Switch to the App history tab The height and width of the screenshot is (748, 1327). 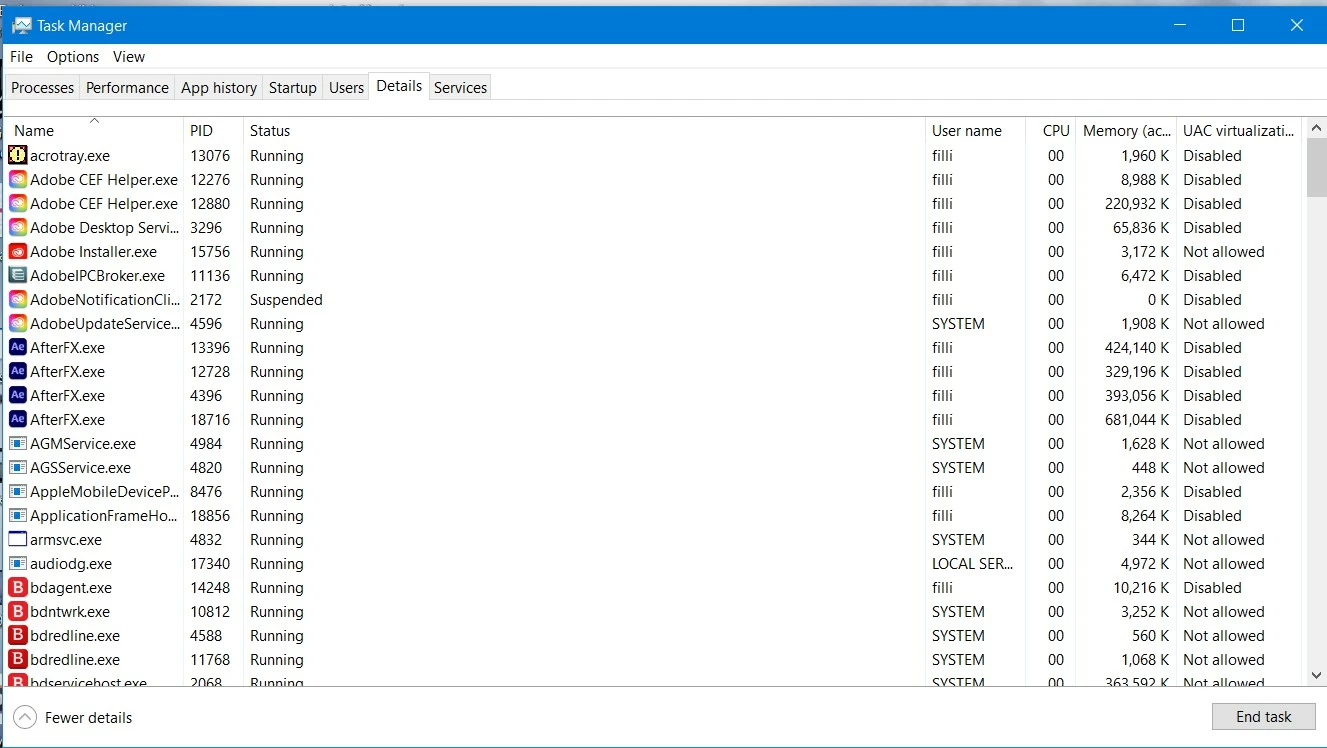point(219,88)
